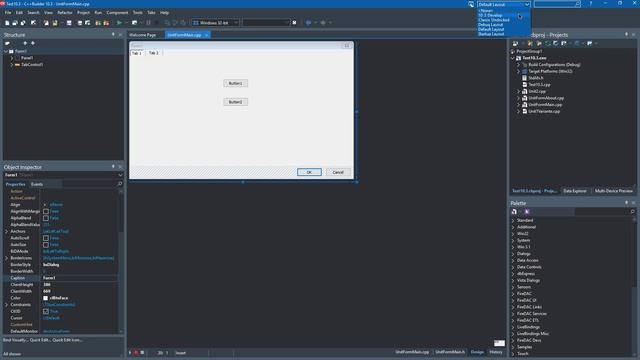
Task: Click the help question mark in title bar
Action: [x=591, y=4]
